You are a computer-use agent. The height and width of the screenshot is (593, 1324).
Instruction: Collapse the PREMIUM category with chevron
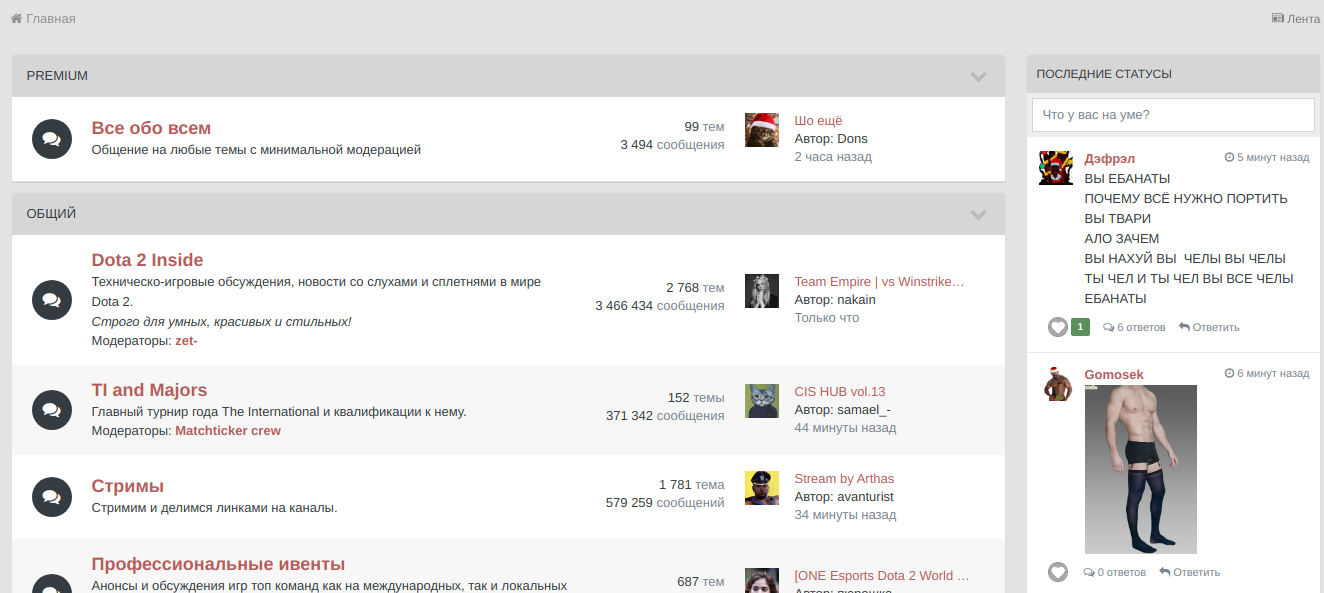tap(978, 76)
